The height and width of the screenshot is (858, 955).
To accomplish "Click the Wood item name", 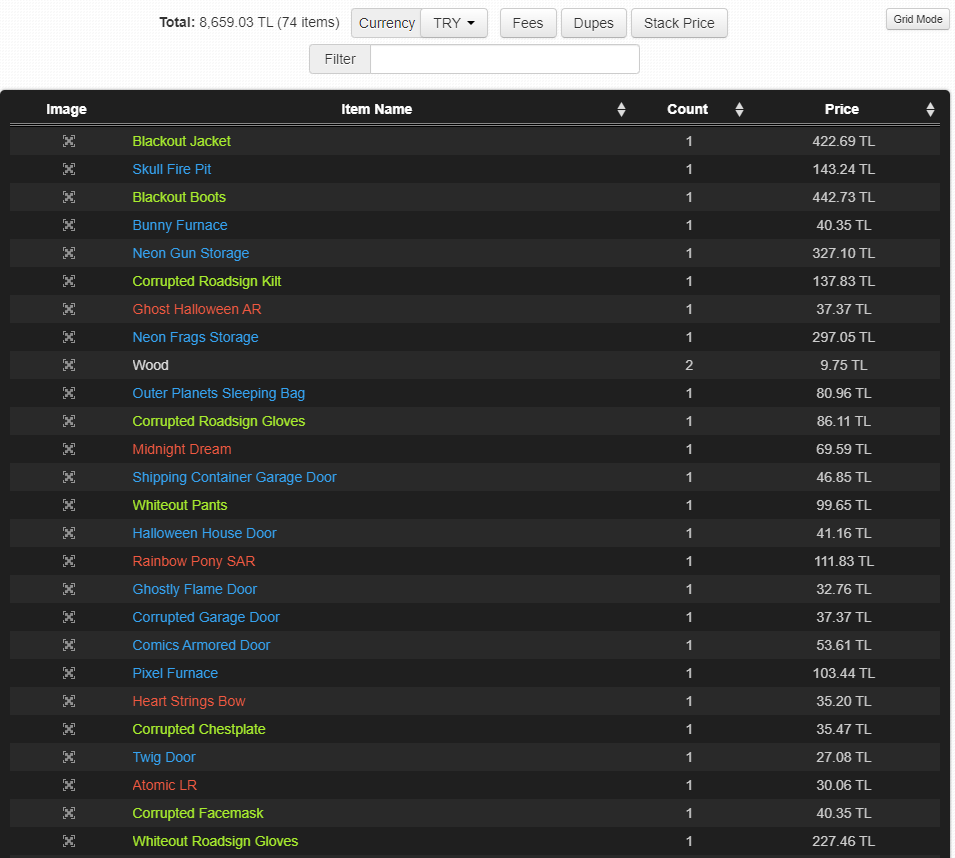I will 150,365.
